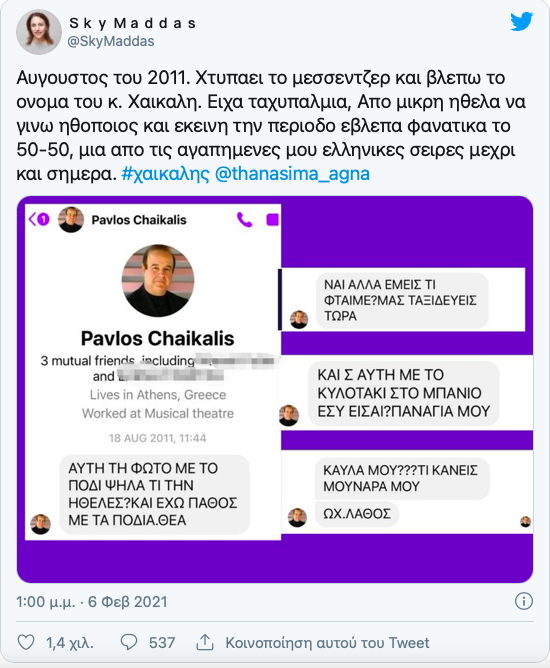Click the S k y M a d d a s display name
The image size is (550, 668).
click(132, 23)
